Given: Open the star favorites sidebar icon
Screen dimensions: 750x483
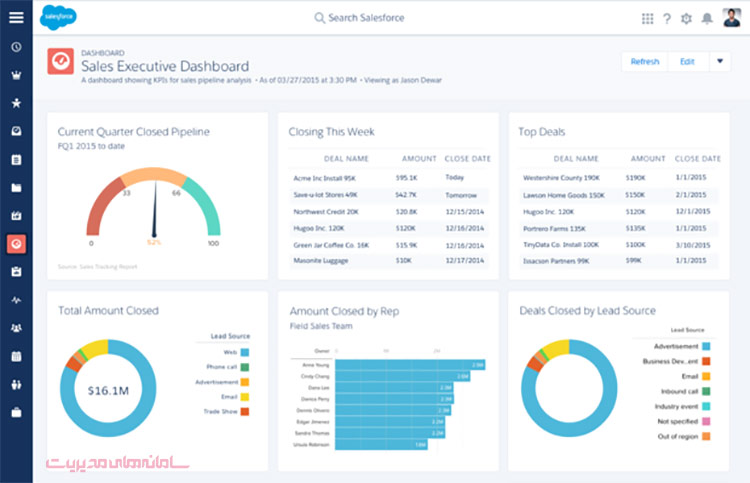Looking at the screenshot, I should click(16, 103).
